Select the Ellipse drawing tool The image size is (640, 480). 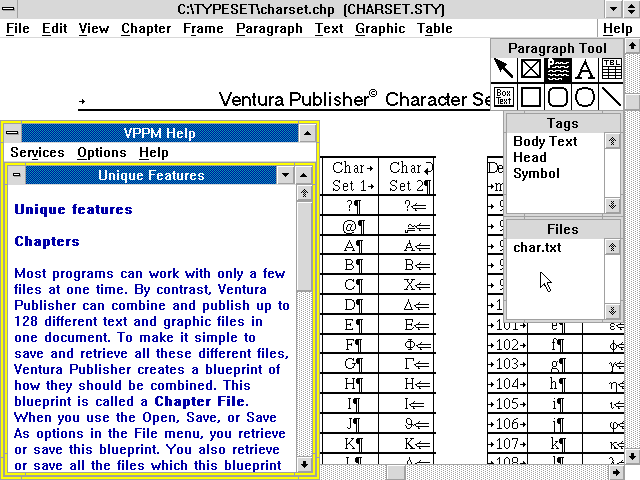pyautogui.click(x=585, y=97)
